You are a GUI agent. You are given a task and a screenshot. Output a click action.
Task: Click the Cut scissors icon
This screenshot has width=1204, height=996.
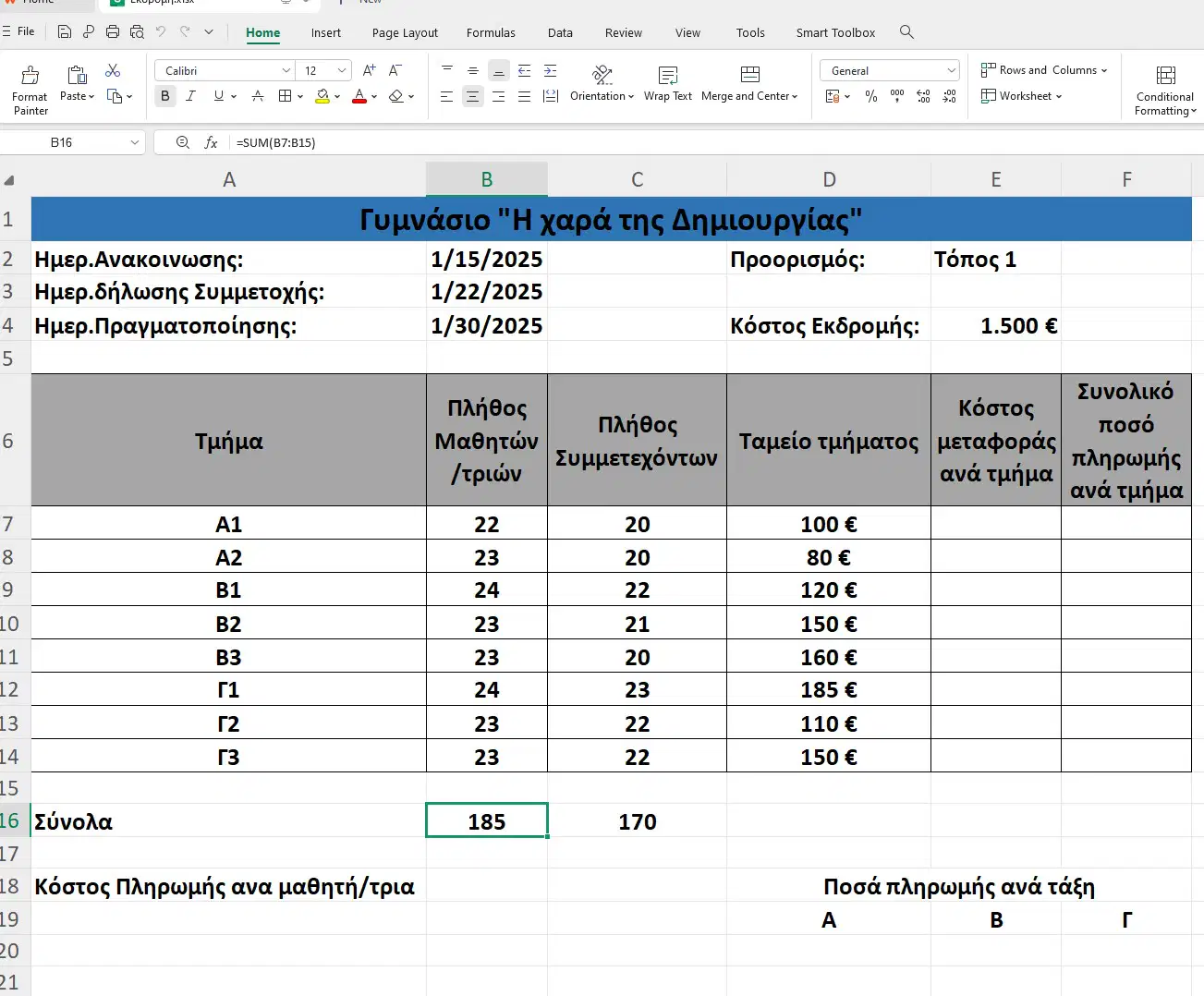coord(113,71)
